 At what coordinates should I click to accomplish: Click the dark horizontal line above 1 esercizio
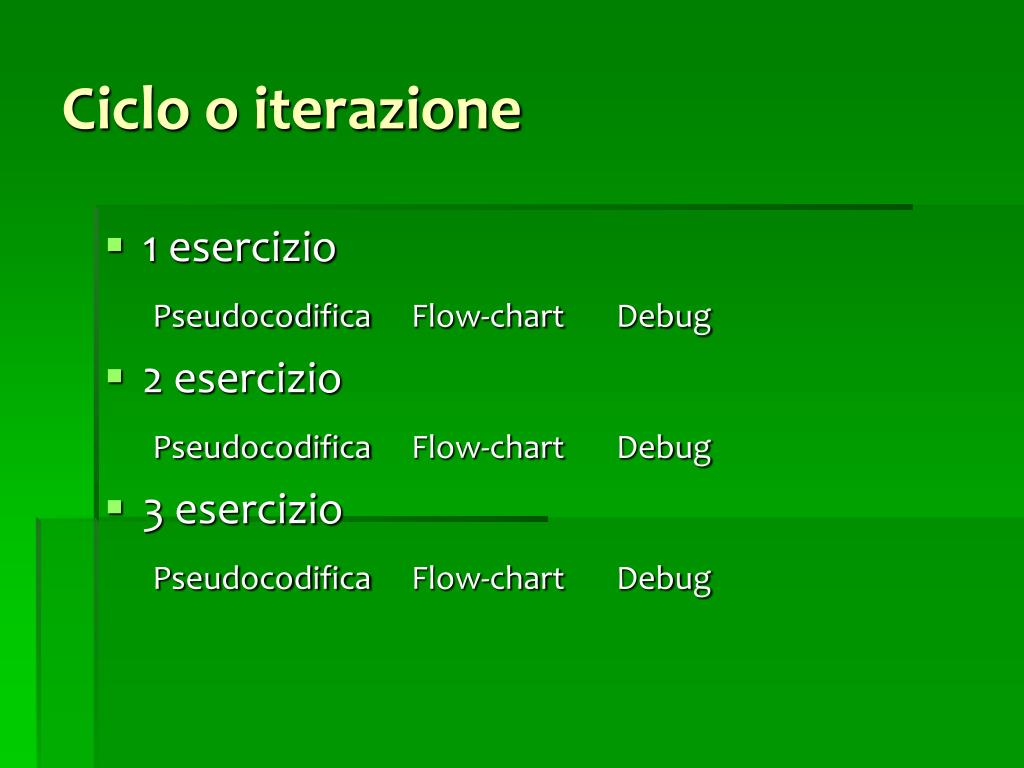point(504,207)
